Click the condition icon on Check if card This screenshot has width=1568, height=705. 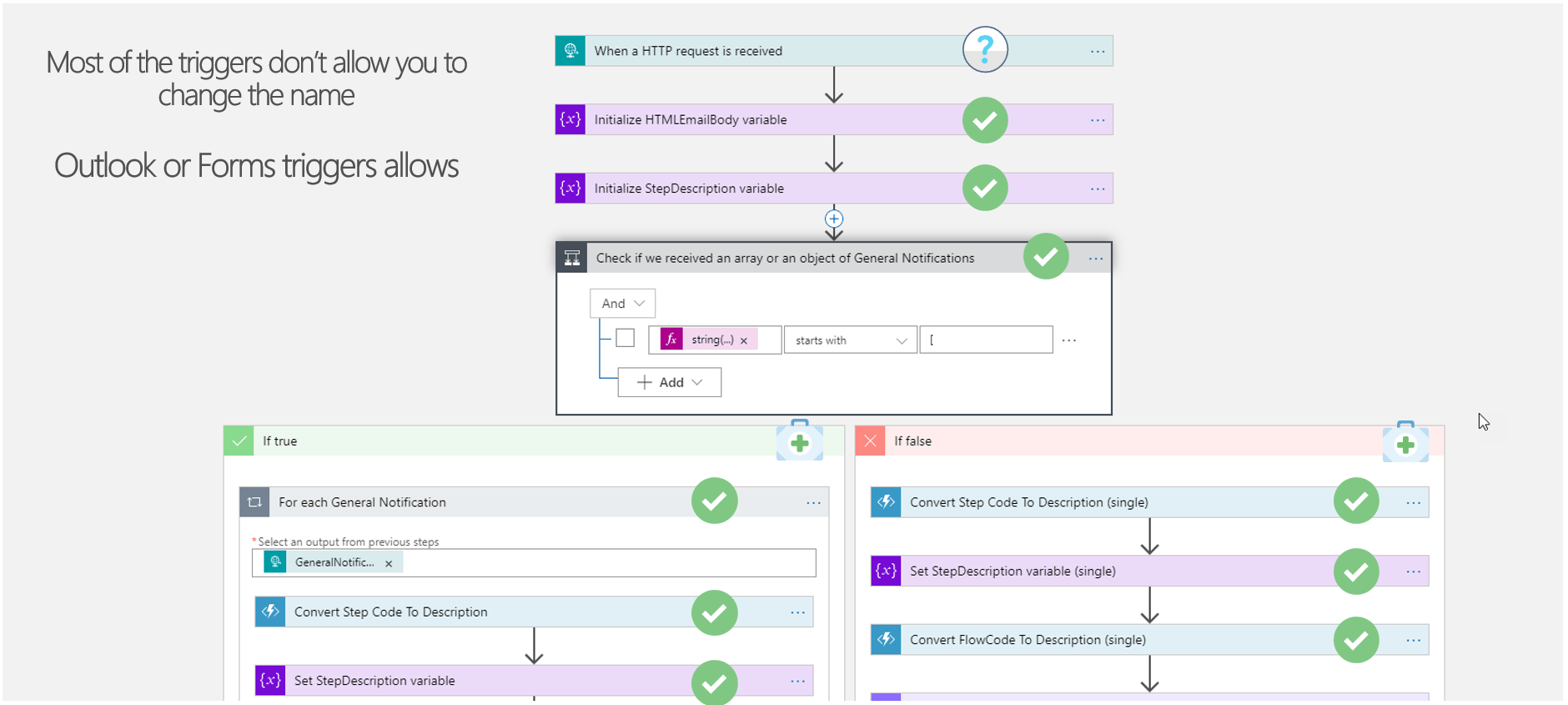coord(572,258)
